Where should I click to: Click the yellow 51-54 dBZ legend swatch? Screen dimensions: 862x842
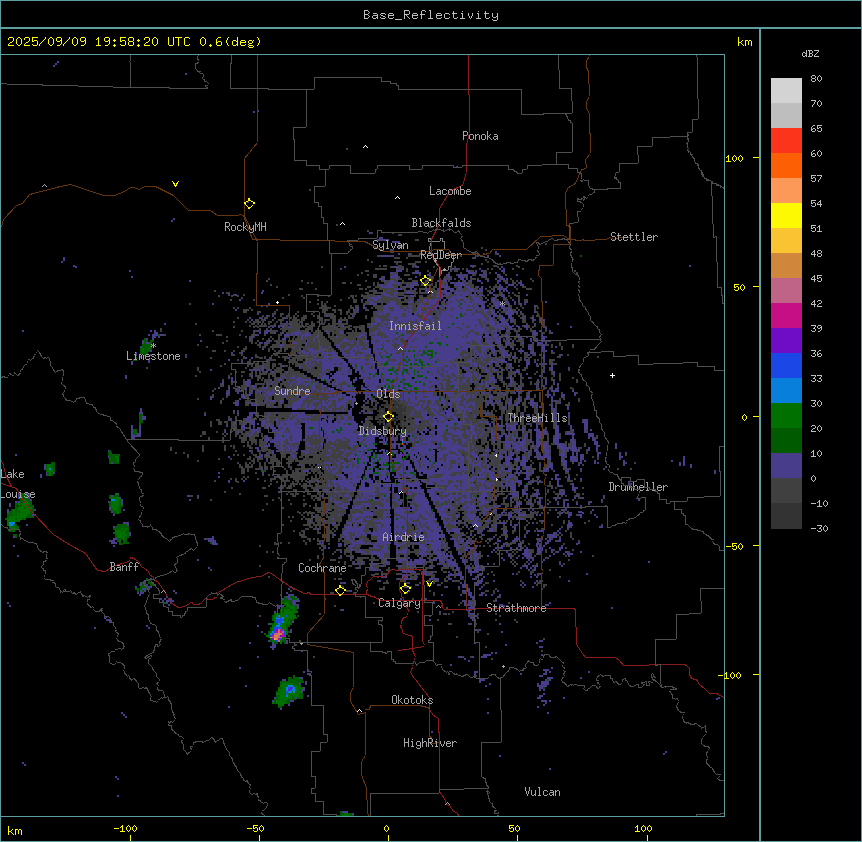pos(786,215)
